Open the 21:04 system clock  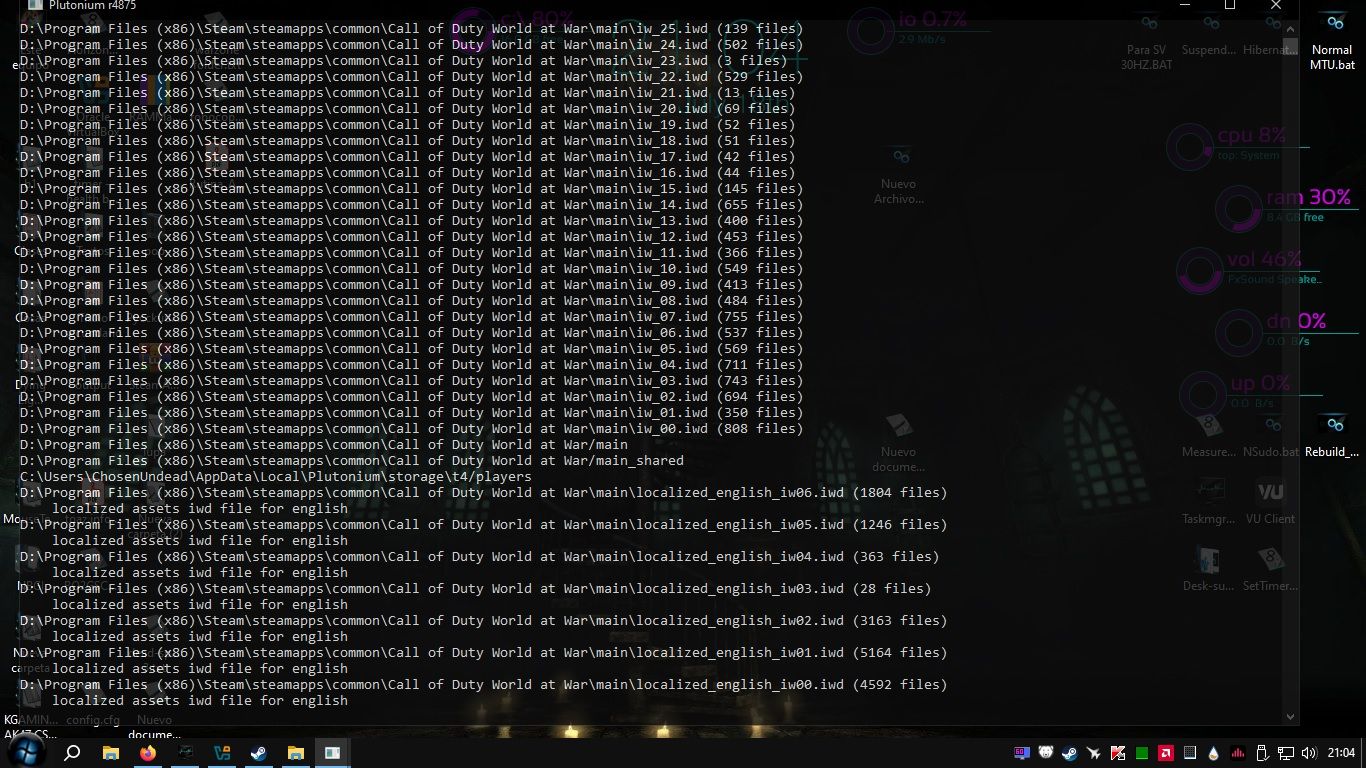click(1341, 753)
